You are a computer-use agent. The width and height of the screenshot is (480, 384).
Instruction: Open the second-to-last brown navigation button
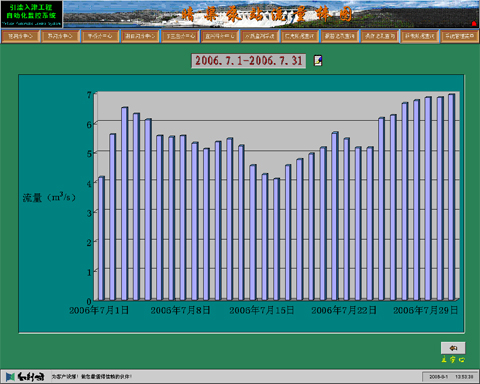[x=420, y=36]
